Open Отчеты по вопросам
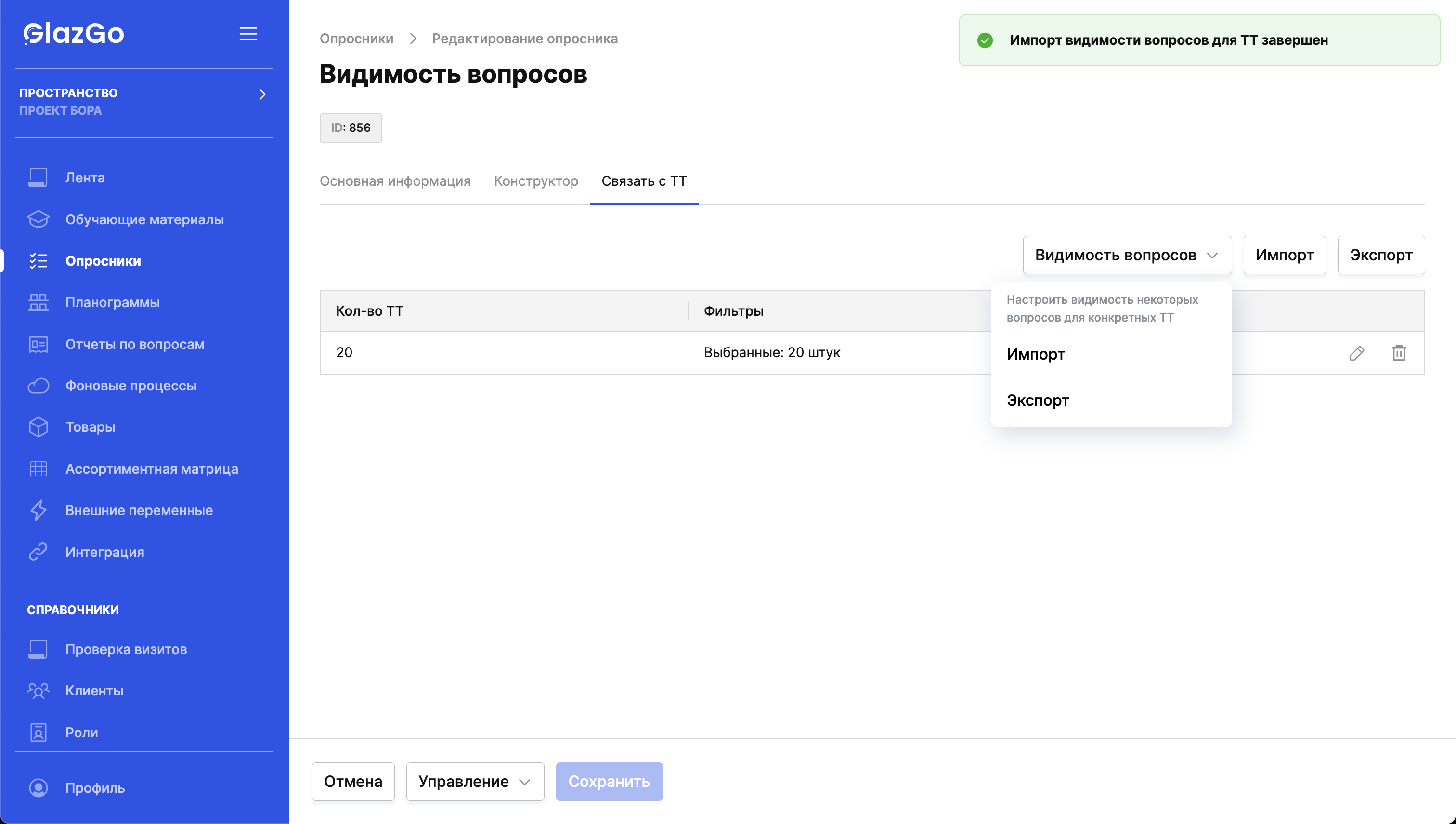Screen dimensions: 1456x824 135,344
